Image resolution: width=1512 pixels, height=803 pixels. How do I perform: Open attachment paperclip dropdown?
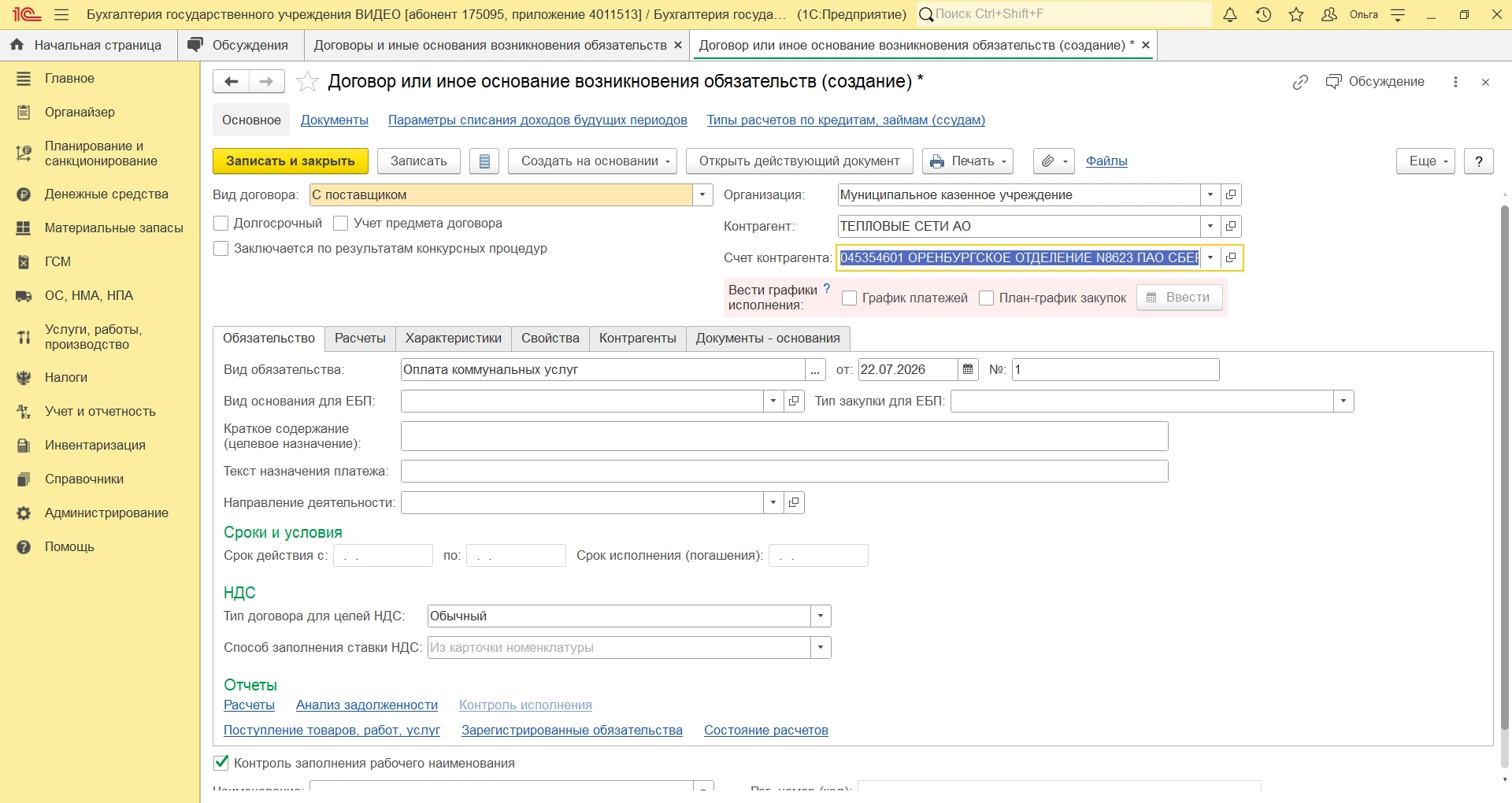[1054, 161]
